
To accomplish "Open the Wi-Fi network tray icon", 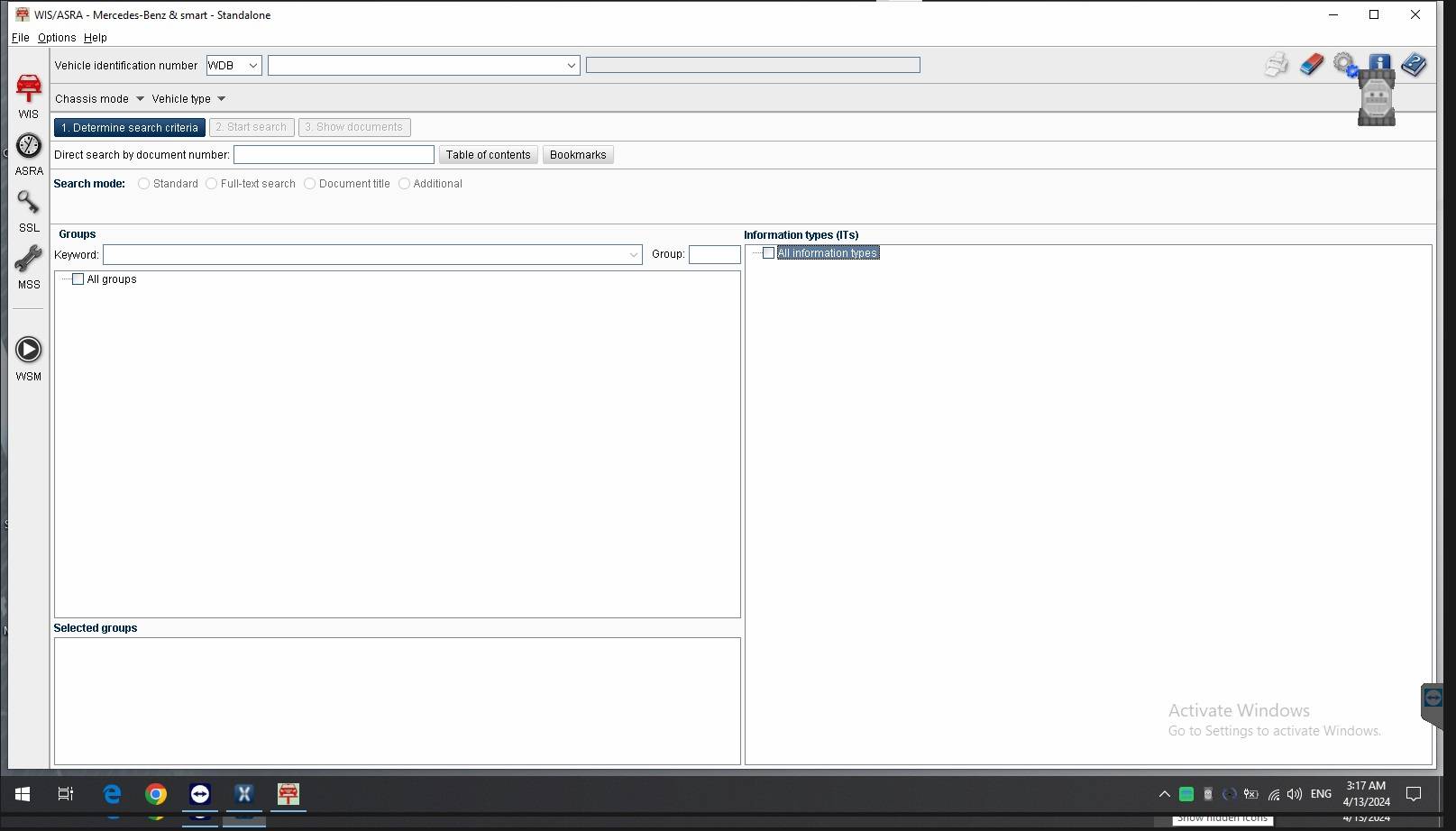I will point(1274,794).
